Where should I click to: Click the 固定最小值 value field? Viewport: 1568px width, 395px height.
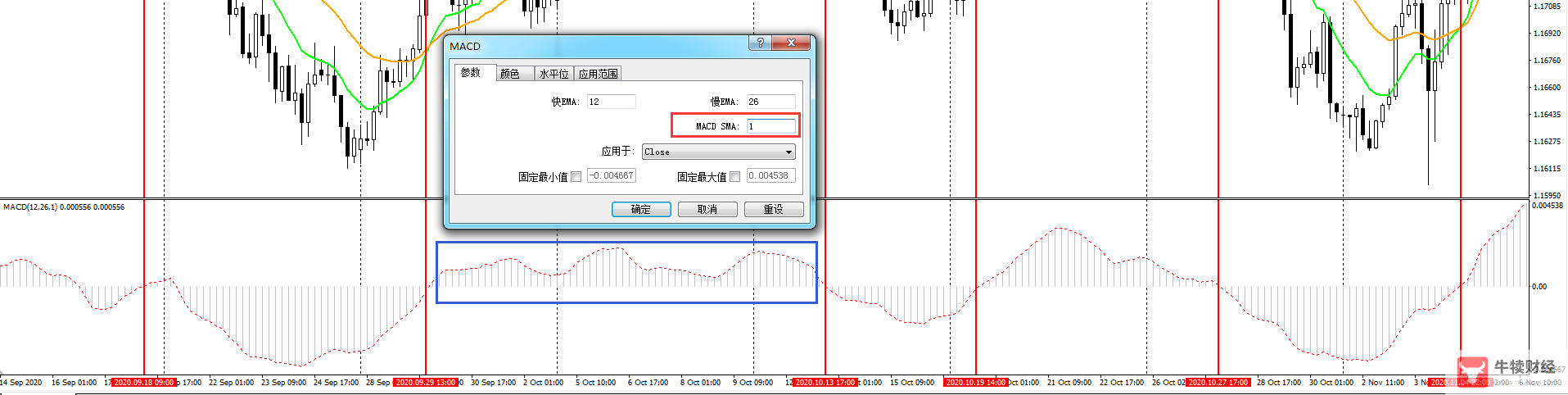(611, 175)
